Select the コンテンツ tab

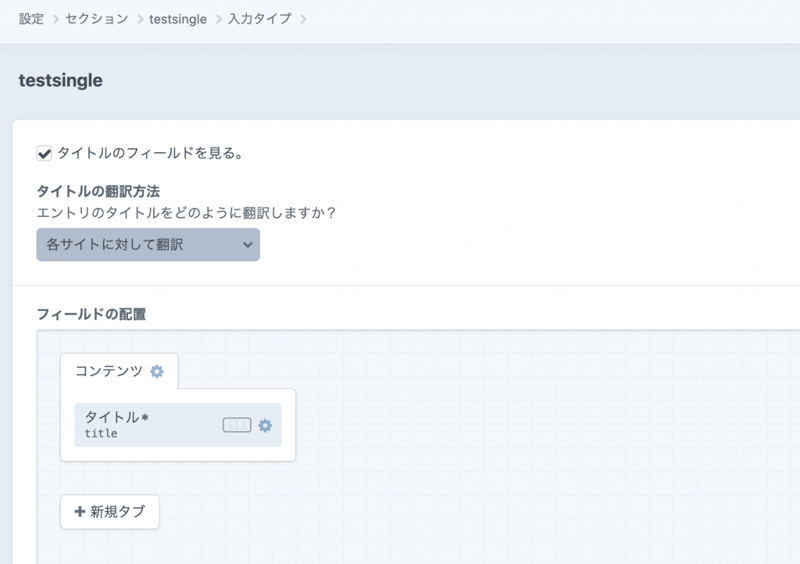point(109,371)
